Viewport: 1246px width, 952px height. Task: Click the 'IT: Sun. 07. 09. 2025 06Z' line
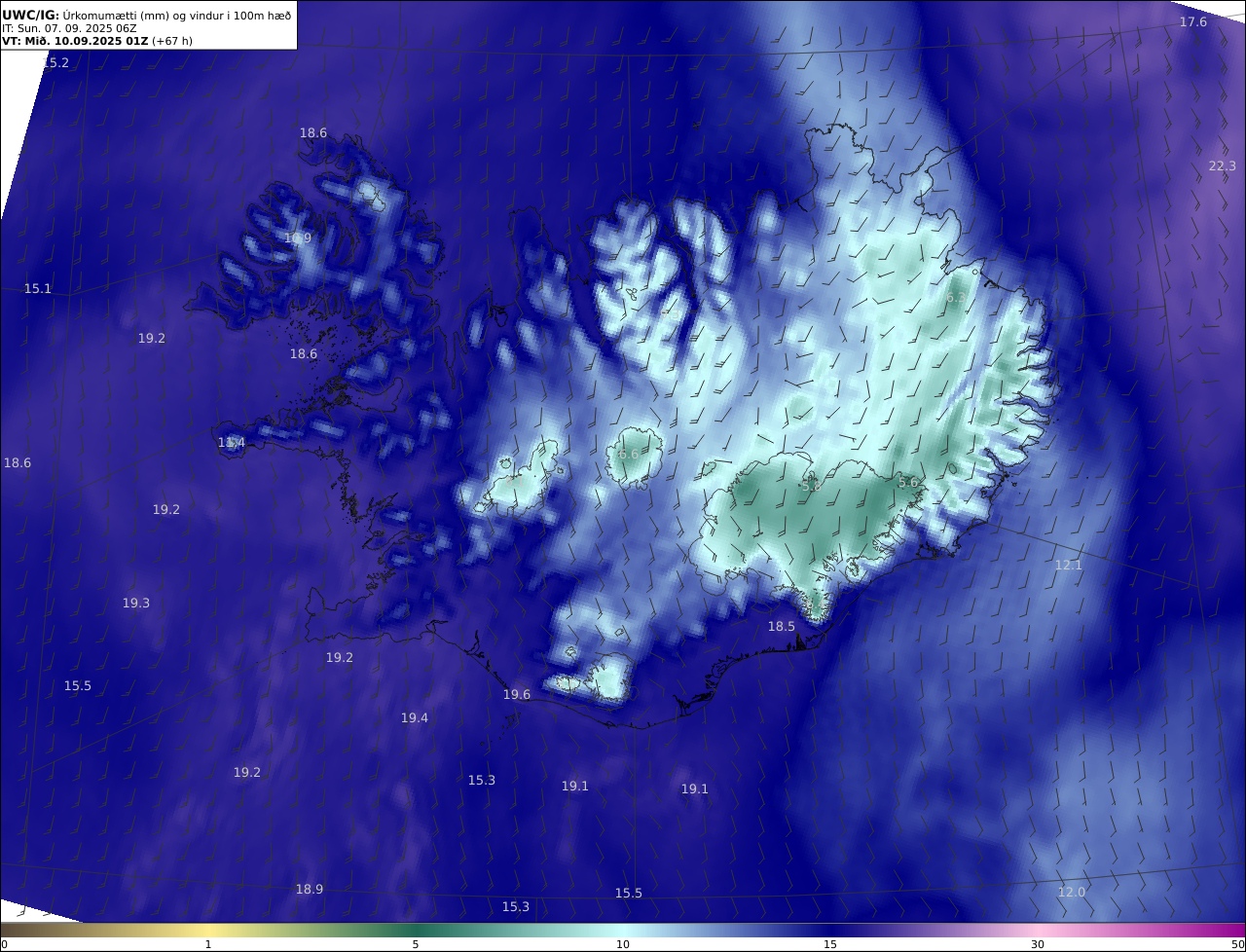[x=69, y=28]
